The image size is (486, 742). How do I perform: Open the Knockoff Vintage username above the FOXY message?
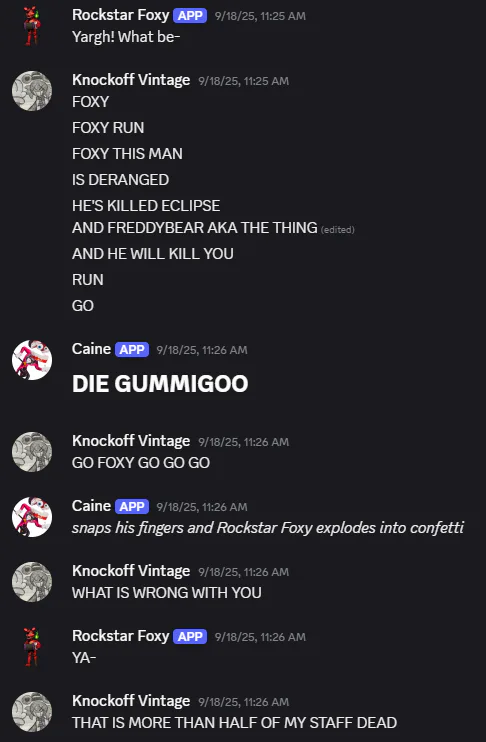(x=131, y=80)
